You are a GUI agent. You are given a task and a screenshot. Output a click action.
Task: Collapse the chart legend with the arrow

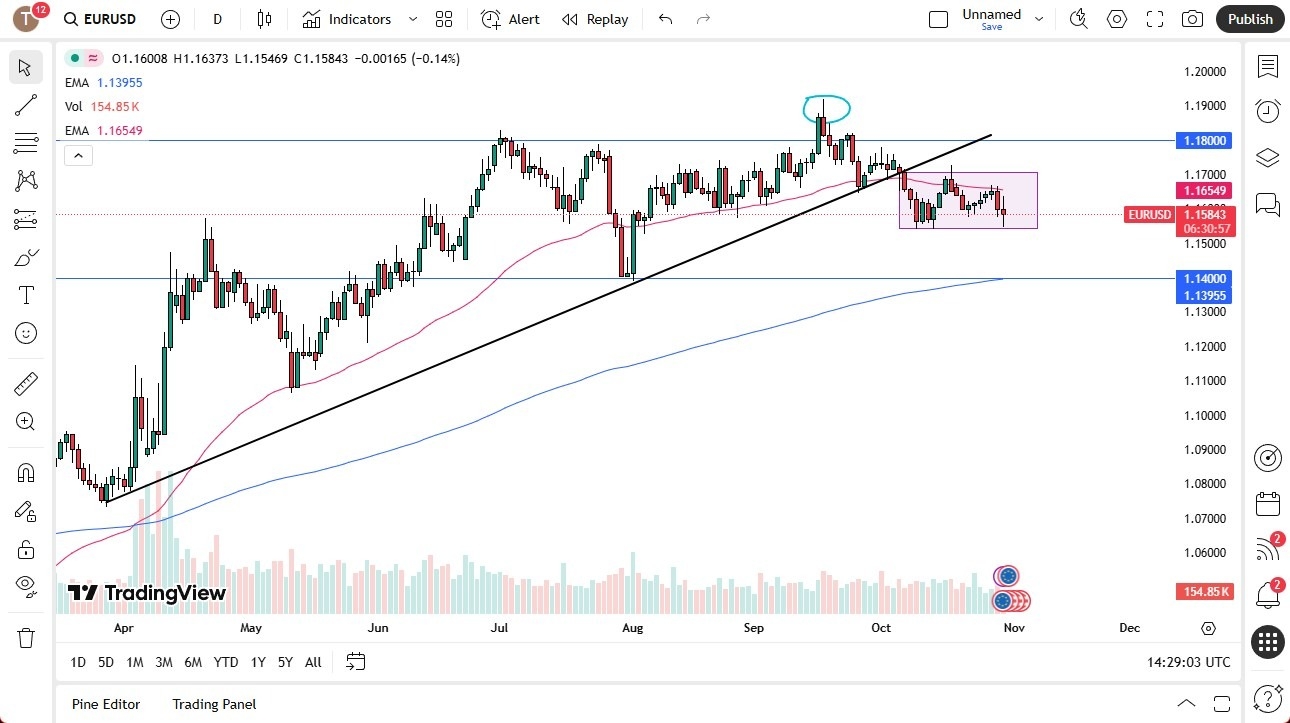coord(78,155)
